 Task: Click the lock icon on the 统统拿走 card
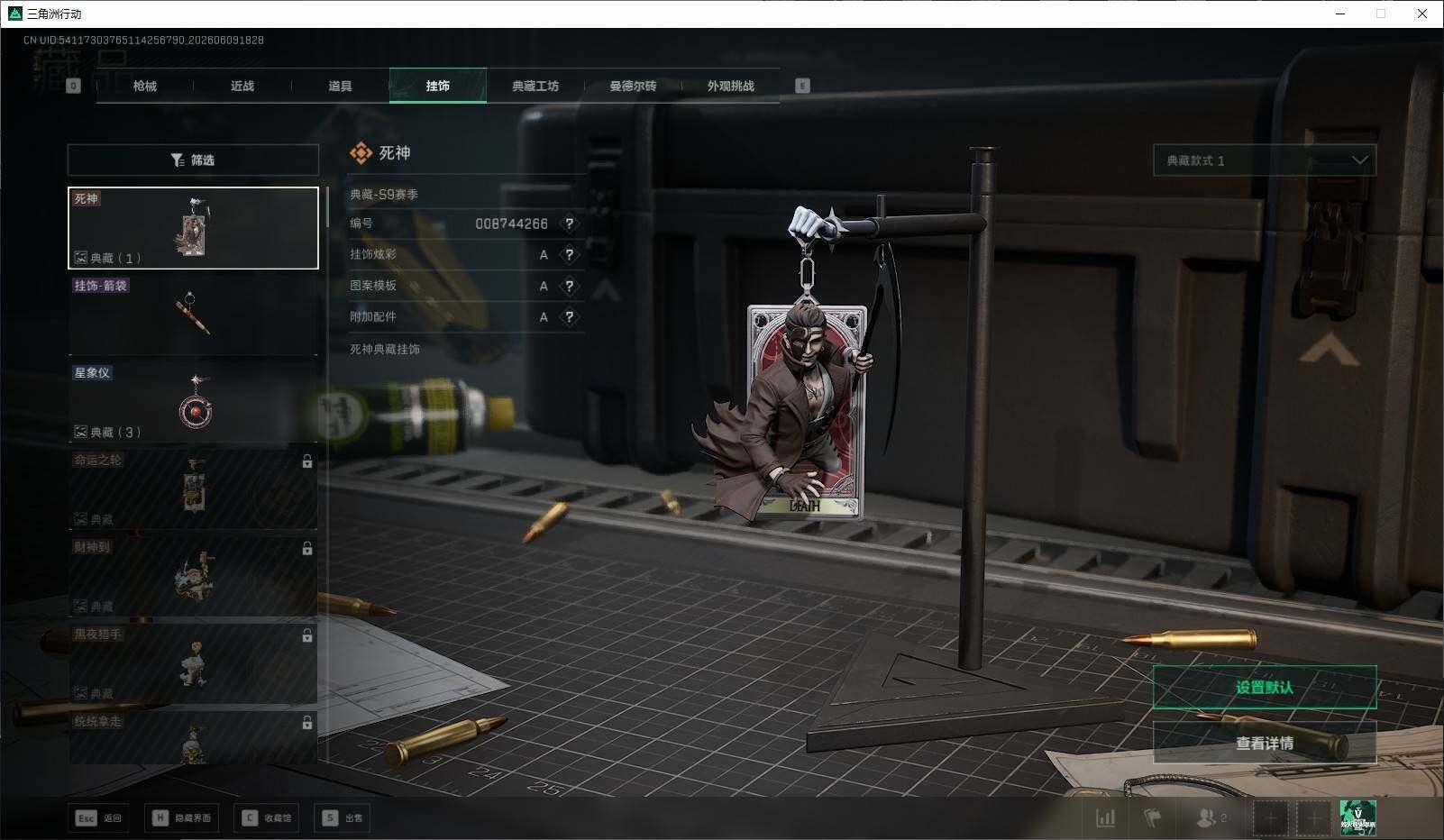click(307, 723)
